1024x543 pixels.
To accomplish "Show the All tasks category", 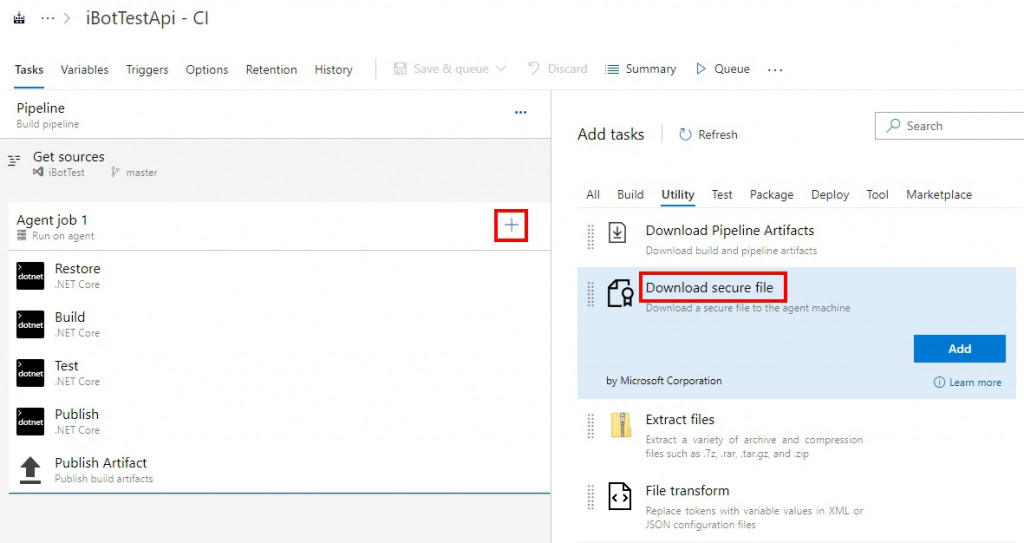I will [x=592, y=195].
